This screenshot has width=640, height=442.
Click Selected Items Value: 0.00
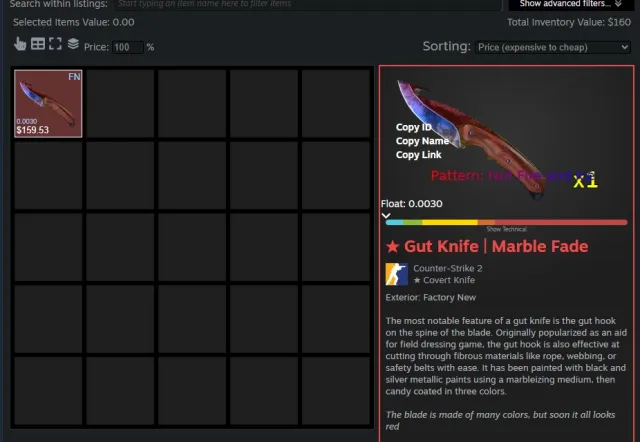(x=73, y=22)
